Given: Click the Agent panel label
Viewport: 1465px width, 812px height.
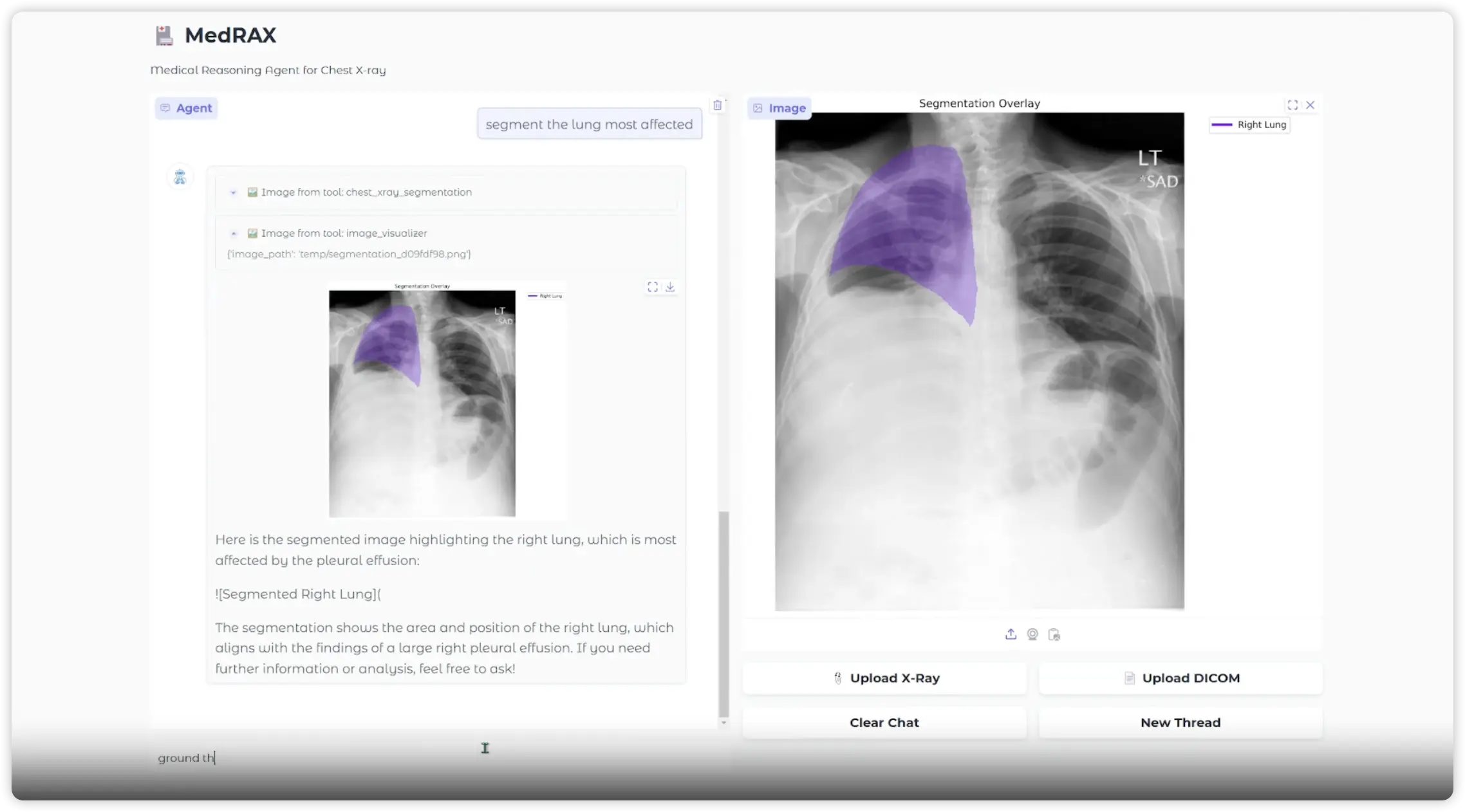Looking at the screenshot, I should [186, 108].
